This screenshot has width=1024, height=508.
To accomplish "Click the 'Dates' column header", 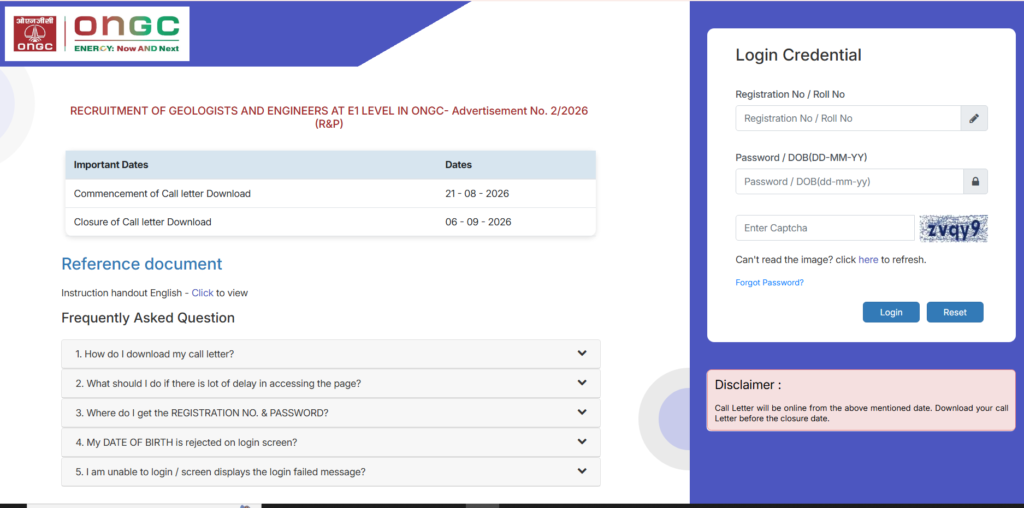I will (x=458, y=165).
